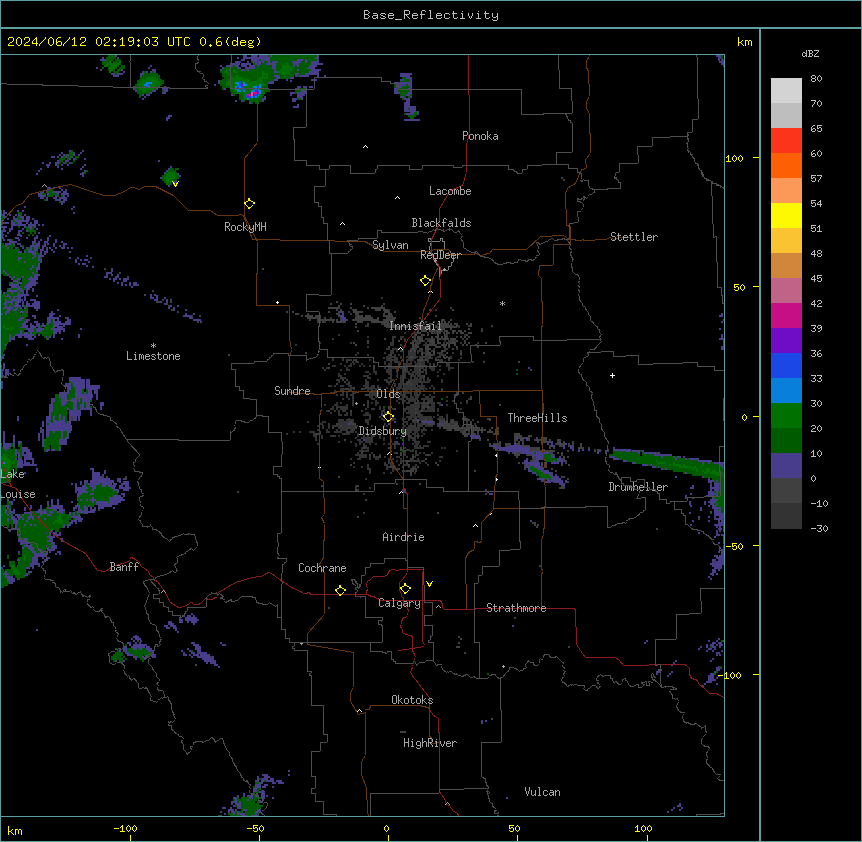Click the ThreeHills label
Image resolution: width=862 pixels, height=842 pixels.
[537, 418]
